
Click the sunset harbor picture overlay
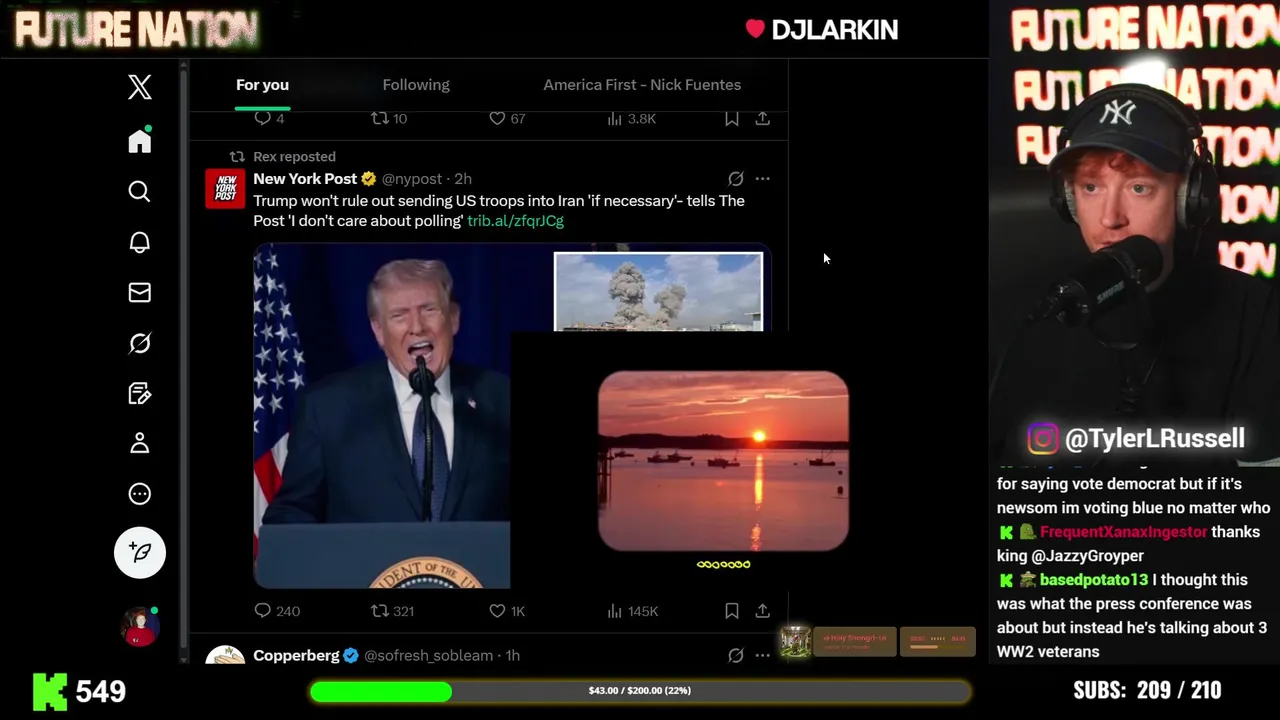click(x=723, y=461)
